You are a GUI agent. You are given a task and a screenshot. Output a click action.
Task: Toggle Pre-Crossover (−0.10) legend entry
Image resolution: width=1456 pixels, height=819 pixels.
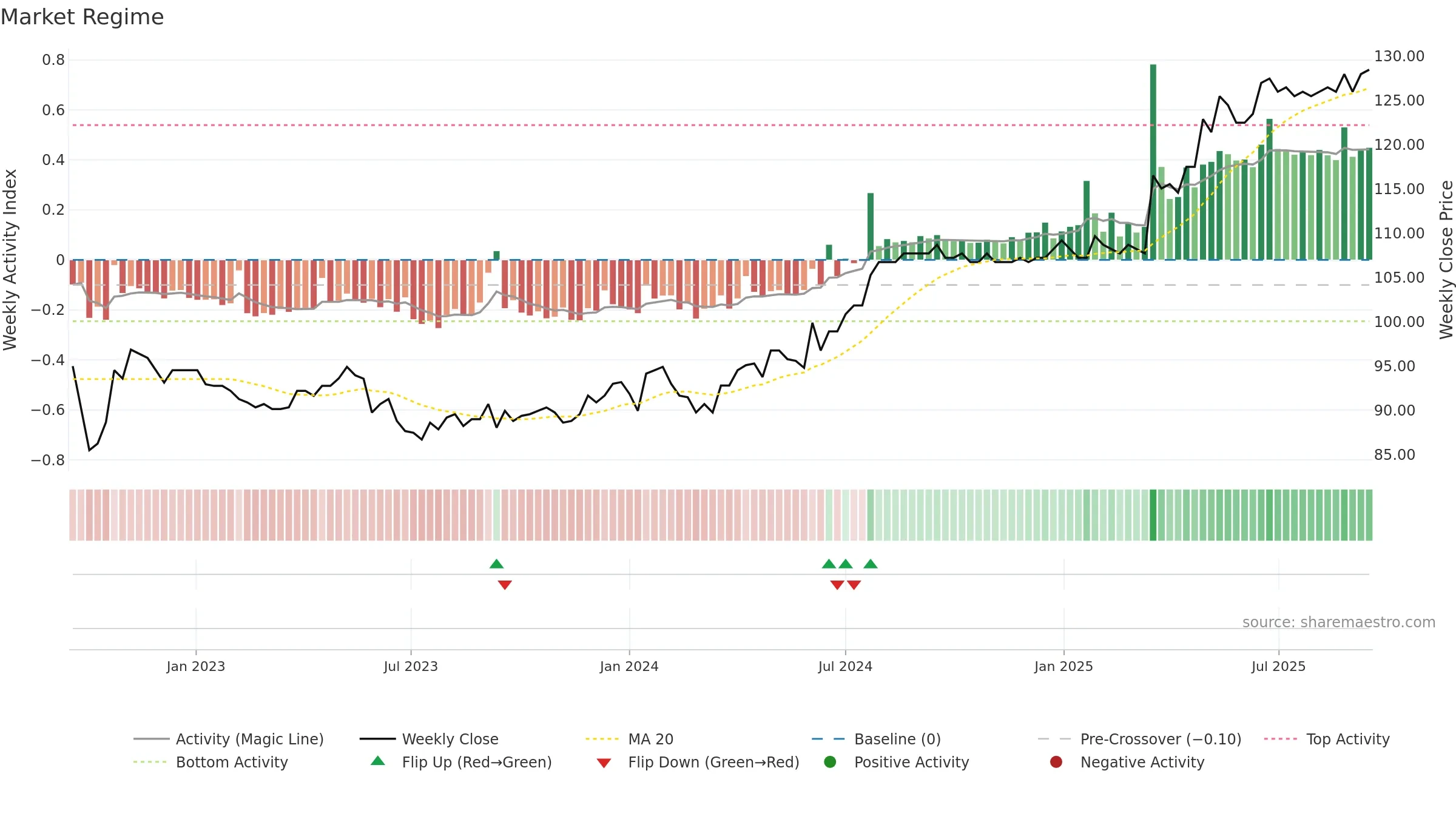tap(1139, 739)
